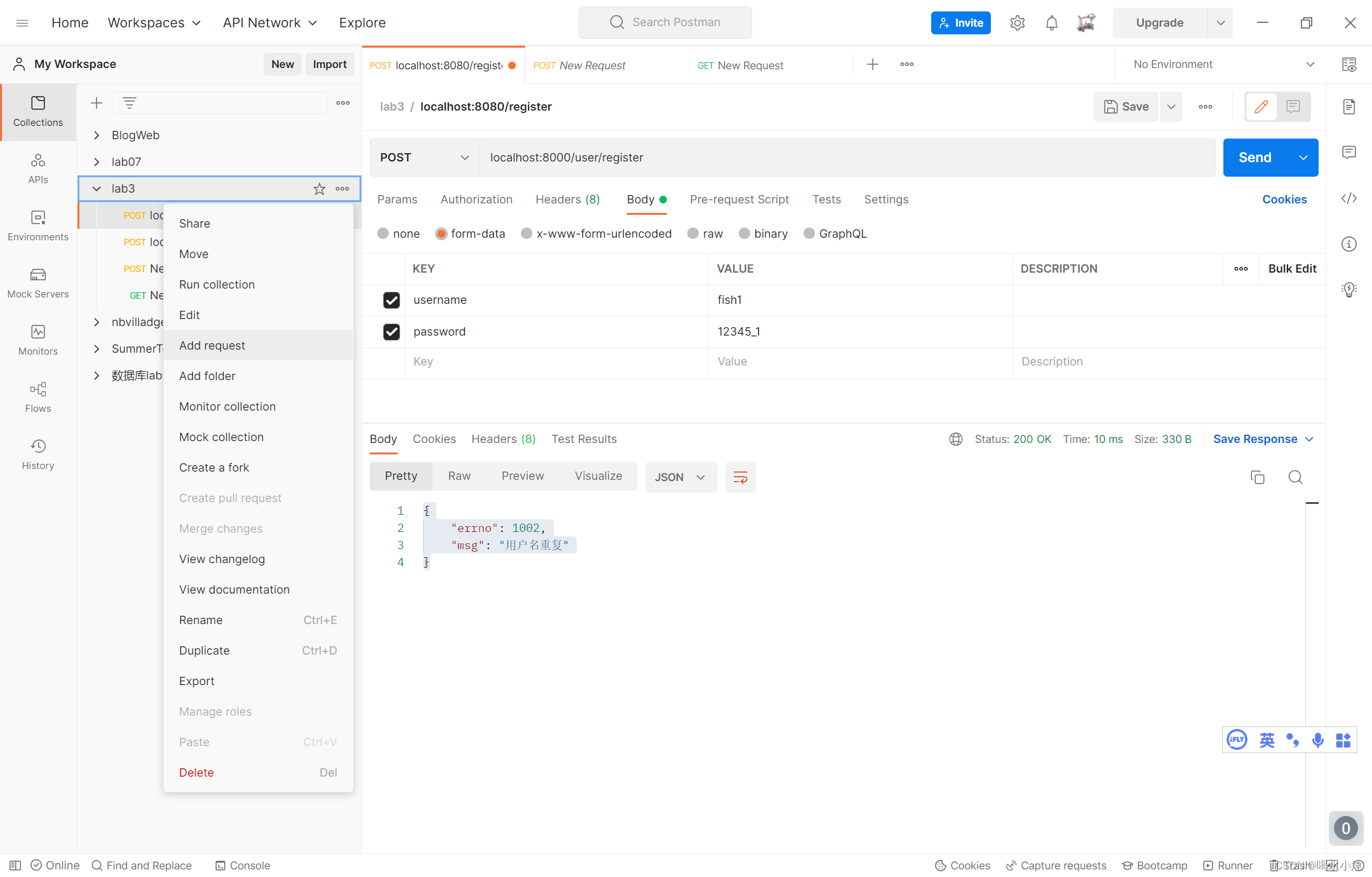Image resolution: width=1372 pixels, height=877 pixels.
Task: Open the code snippet panel icon
Action: coord(1348,198)
